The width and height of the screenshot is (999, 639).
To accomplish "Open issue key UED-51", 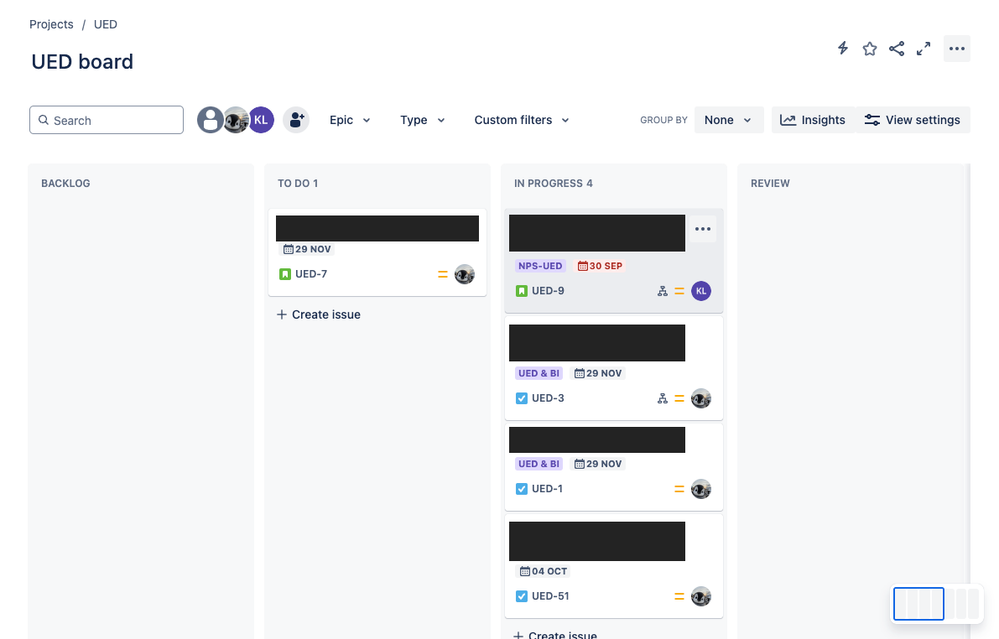I will (x=550, y=596).
